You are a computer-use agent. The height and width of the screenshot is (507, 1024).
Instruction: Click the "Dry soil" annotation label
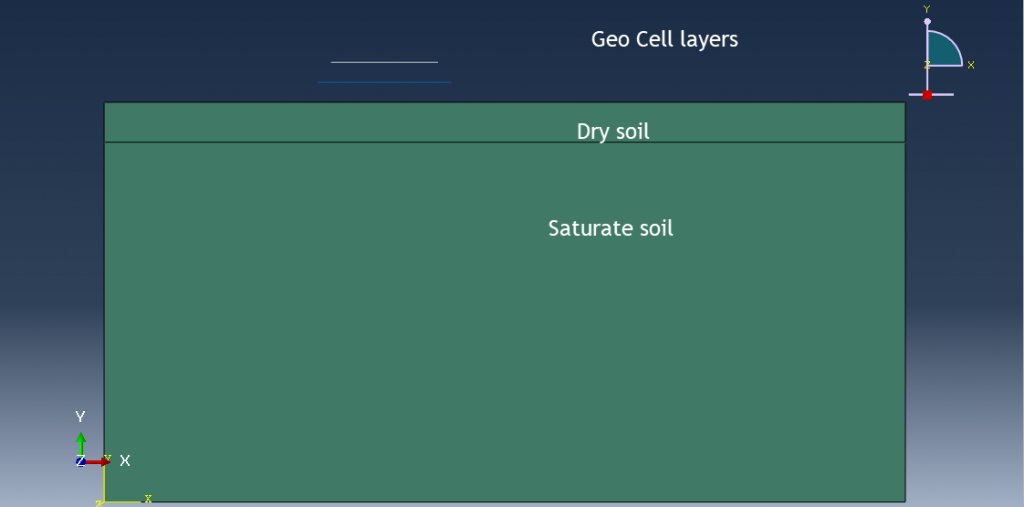613,131
